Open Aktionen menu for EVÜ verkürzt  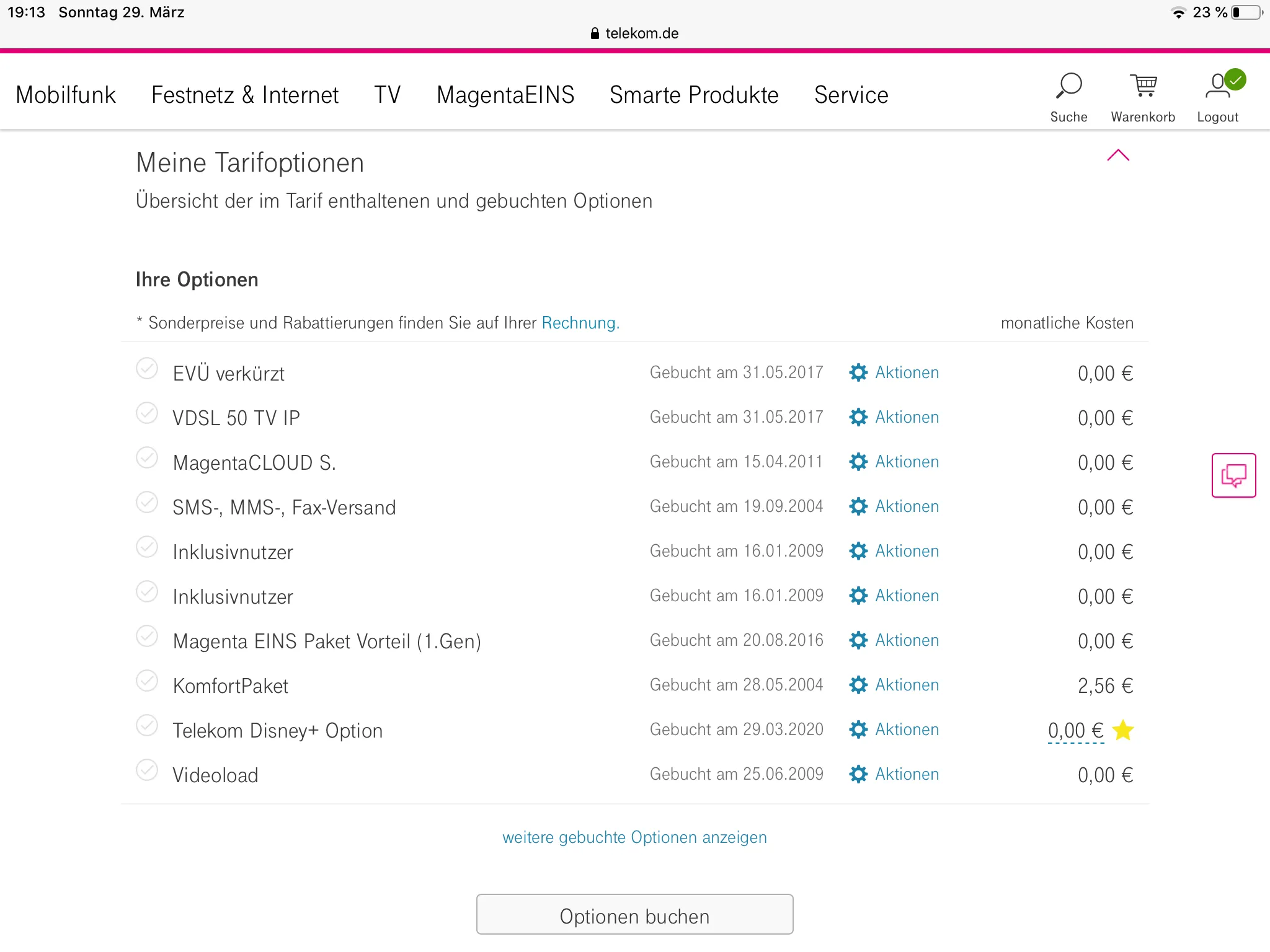pos(907,372)
